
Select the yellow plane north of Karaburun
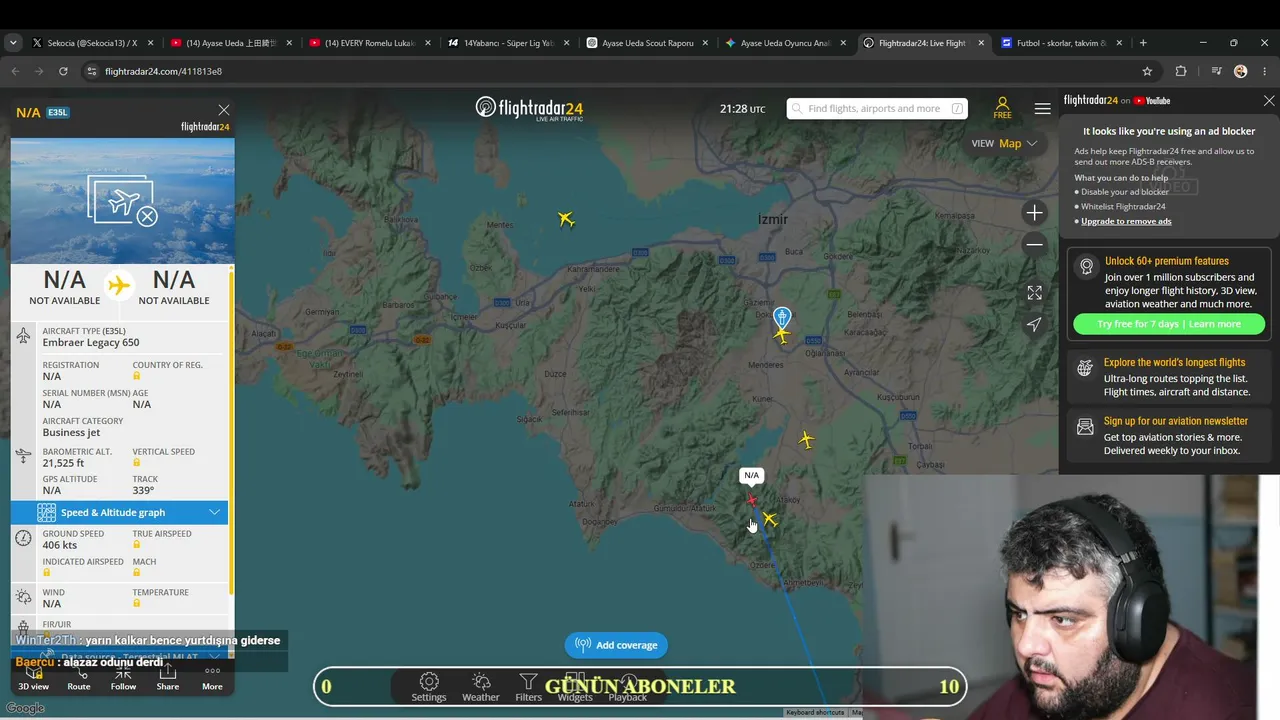(566, 219)
